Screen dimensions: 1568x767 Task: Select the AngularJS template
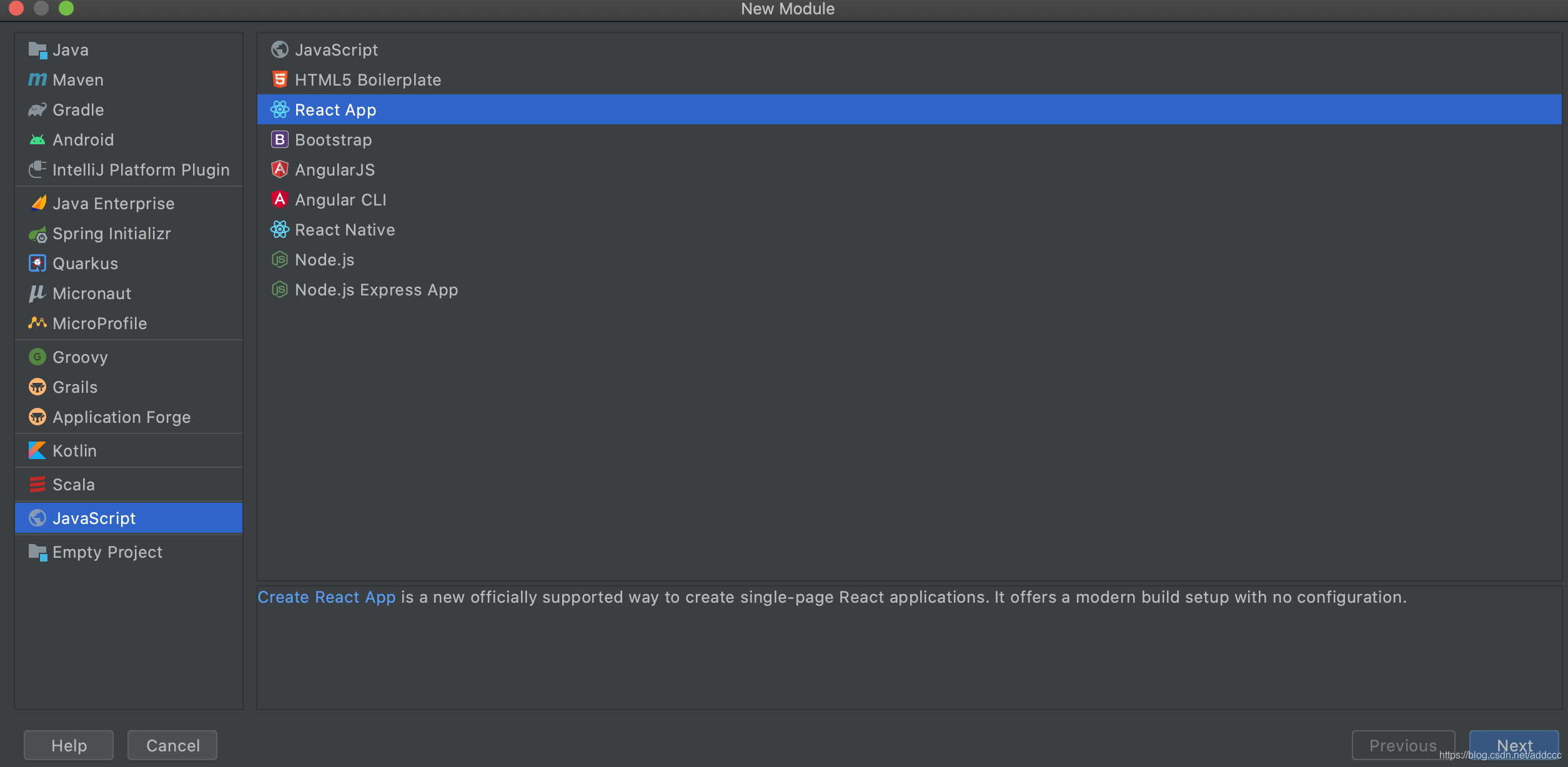click(909, 170)
